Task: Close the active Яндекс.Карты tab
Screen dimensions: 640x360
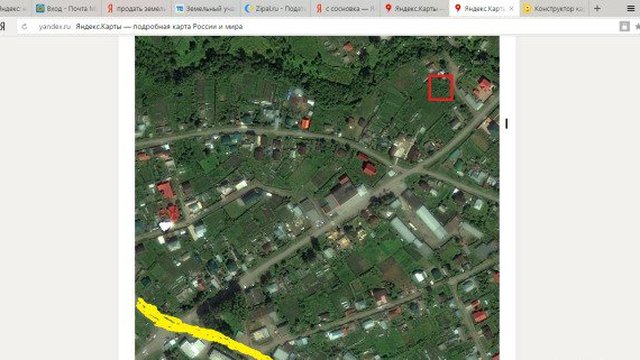Action: [511, 8]
